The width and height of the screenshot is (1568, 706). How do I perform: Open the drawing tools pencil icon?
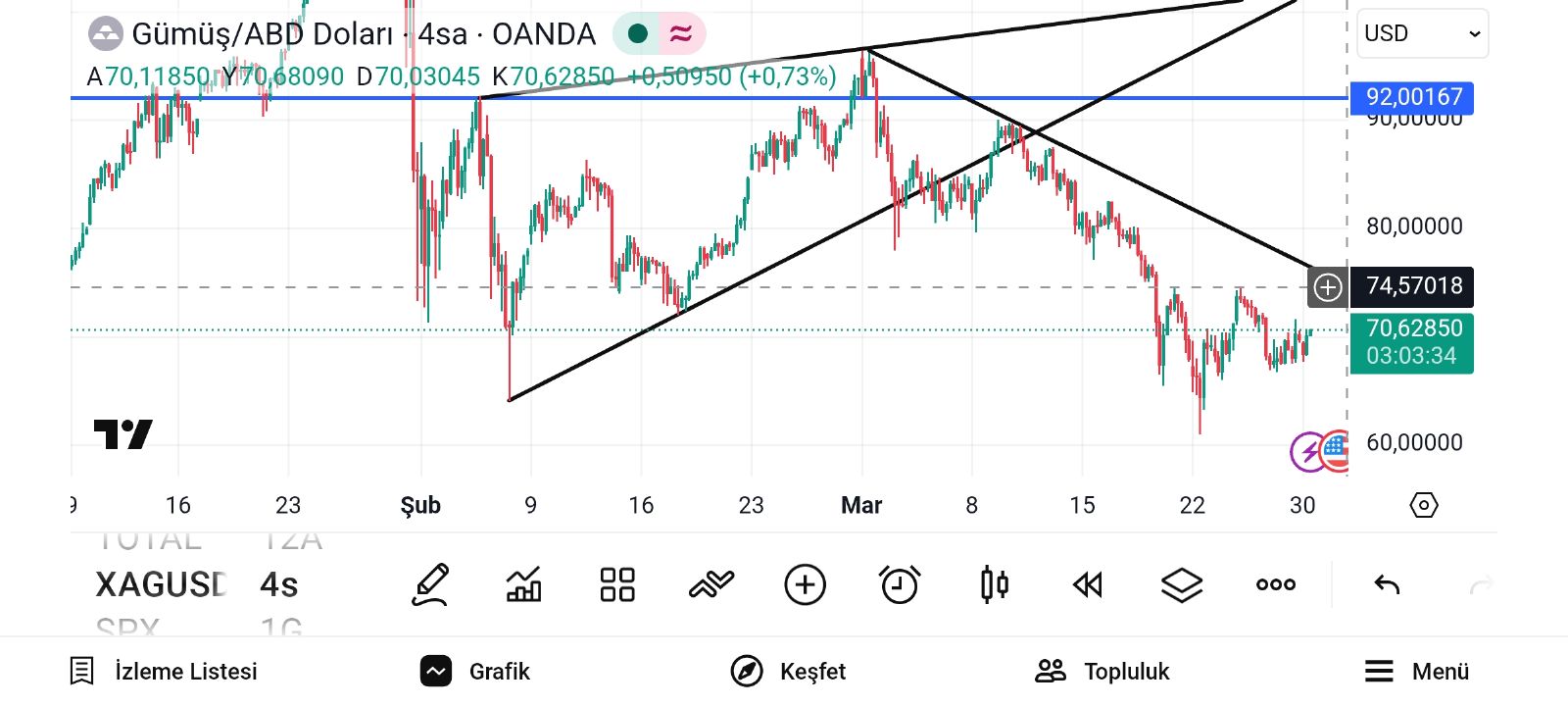pyautogui.click(x=429, y=585)
